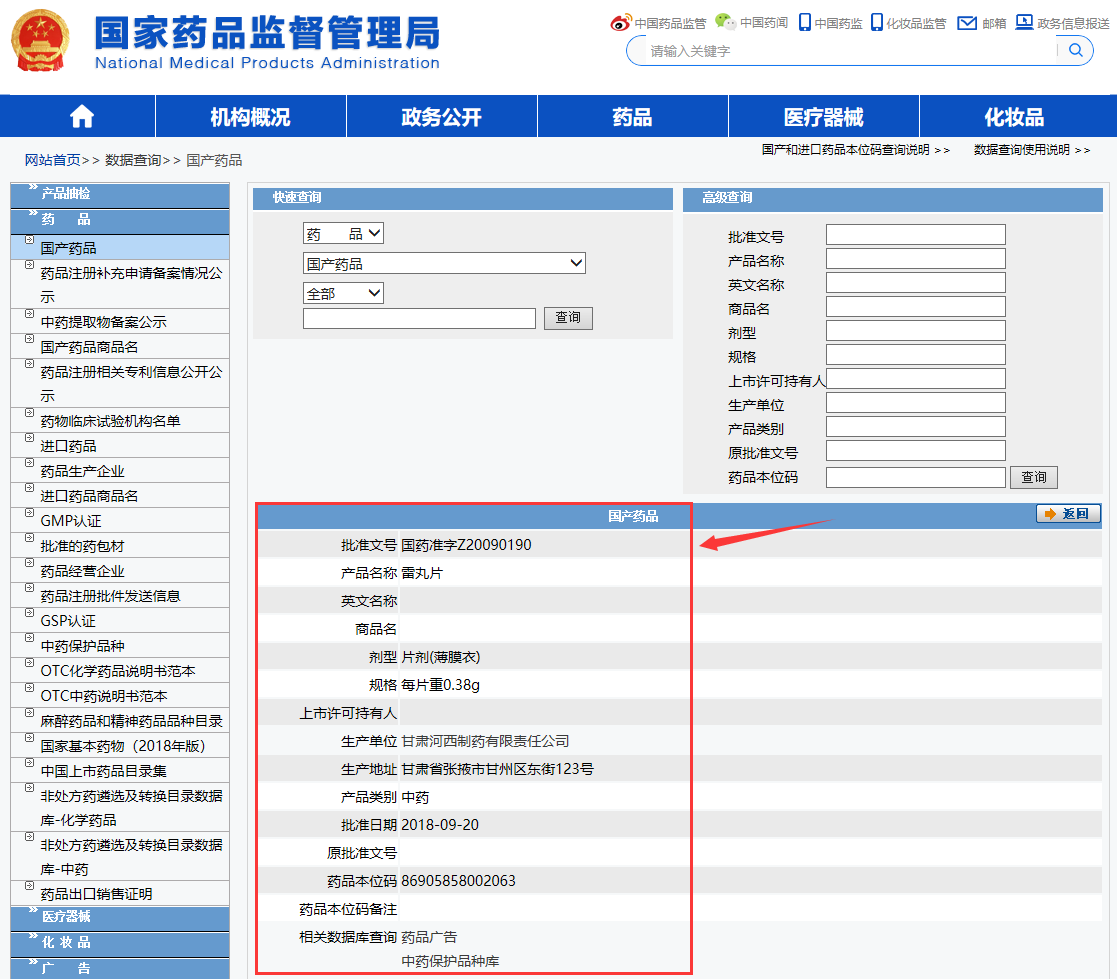Open the 化妆品监管 mobile icon
Screen dimensions: 1117x979
click(877, 23)
